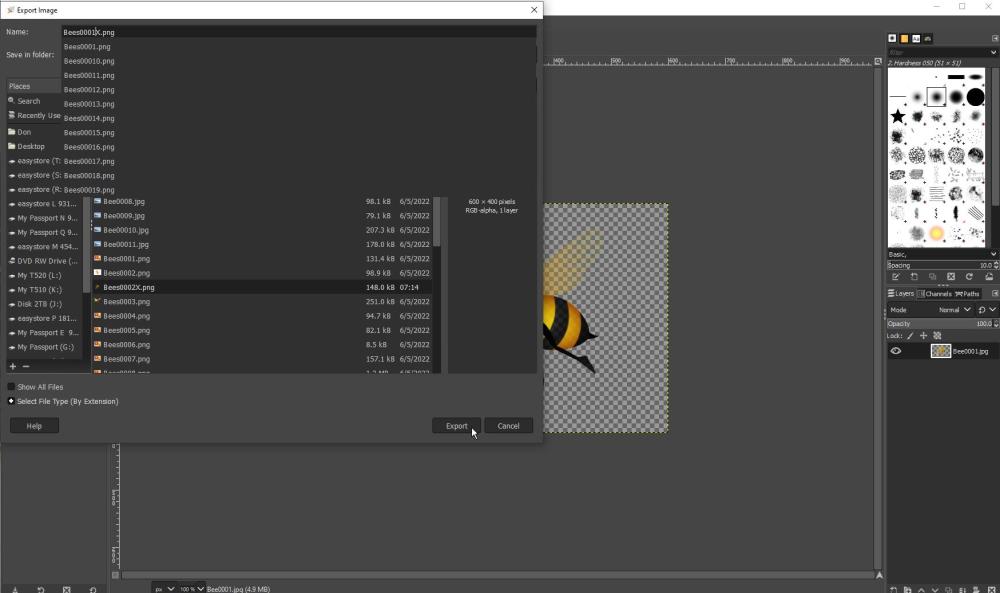The width and height of the screenshot is (1000, 593).
Task: Select the Search place in sidebar
Action: [29, 101]
